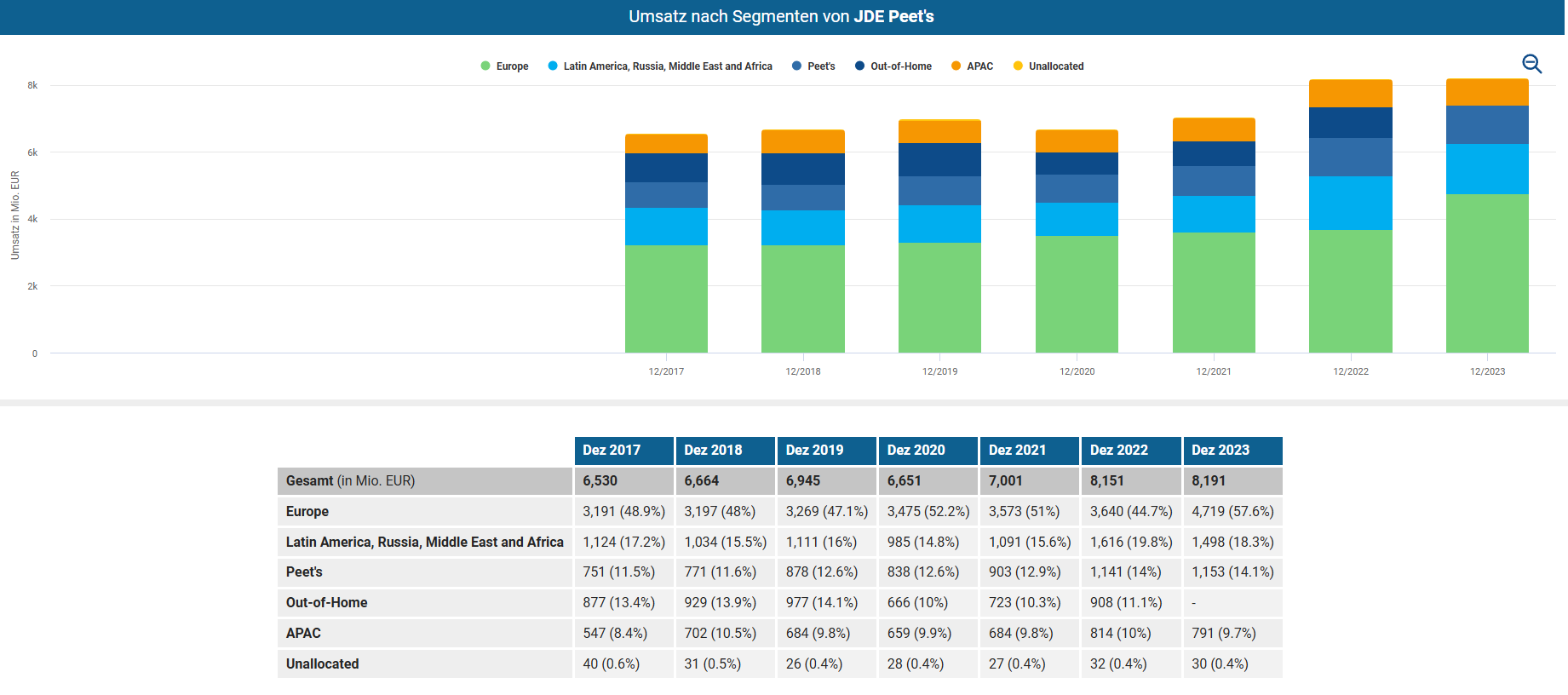The image size is (1568, 695).
Task: Select the APAC bar segment for 12/2022
Action: (1350, 94)
